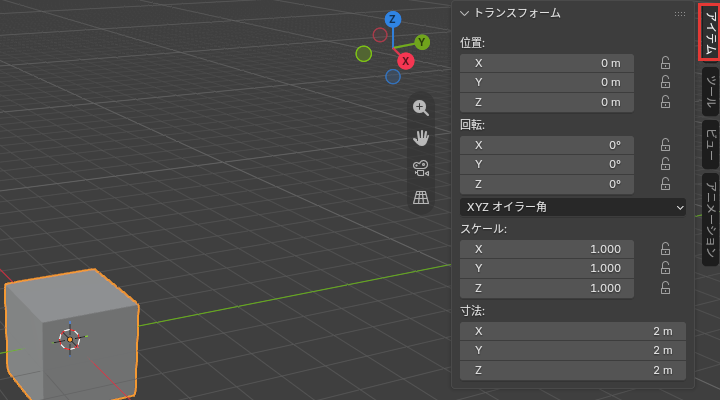Click the dimensions Y field showing 2 m
The width and height of the screenshot is (720, 400).
tap(573, 350)
